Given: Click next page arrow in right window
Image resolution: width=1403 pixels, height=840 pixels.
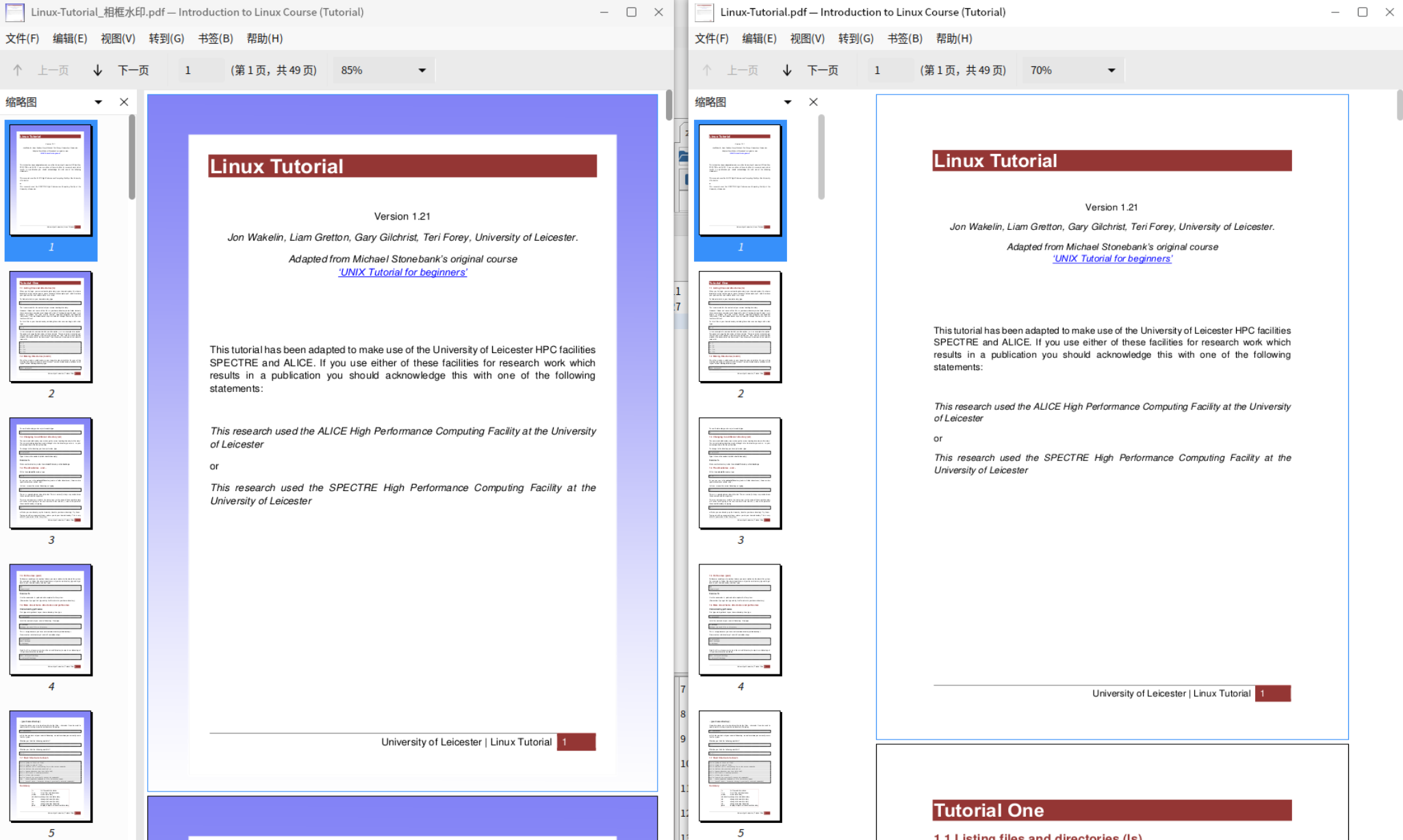Looking at the screenshot, I should tap(787, 70).
